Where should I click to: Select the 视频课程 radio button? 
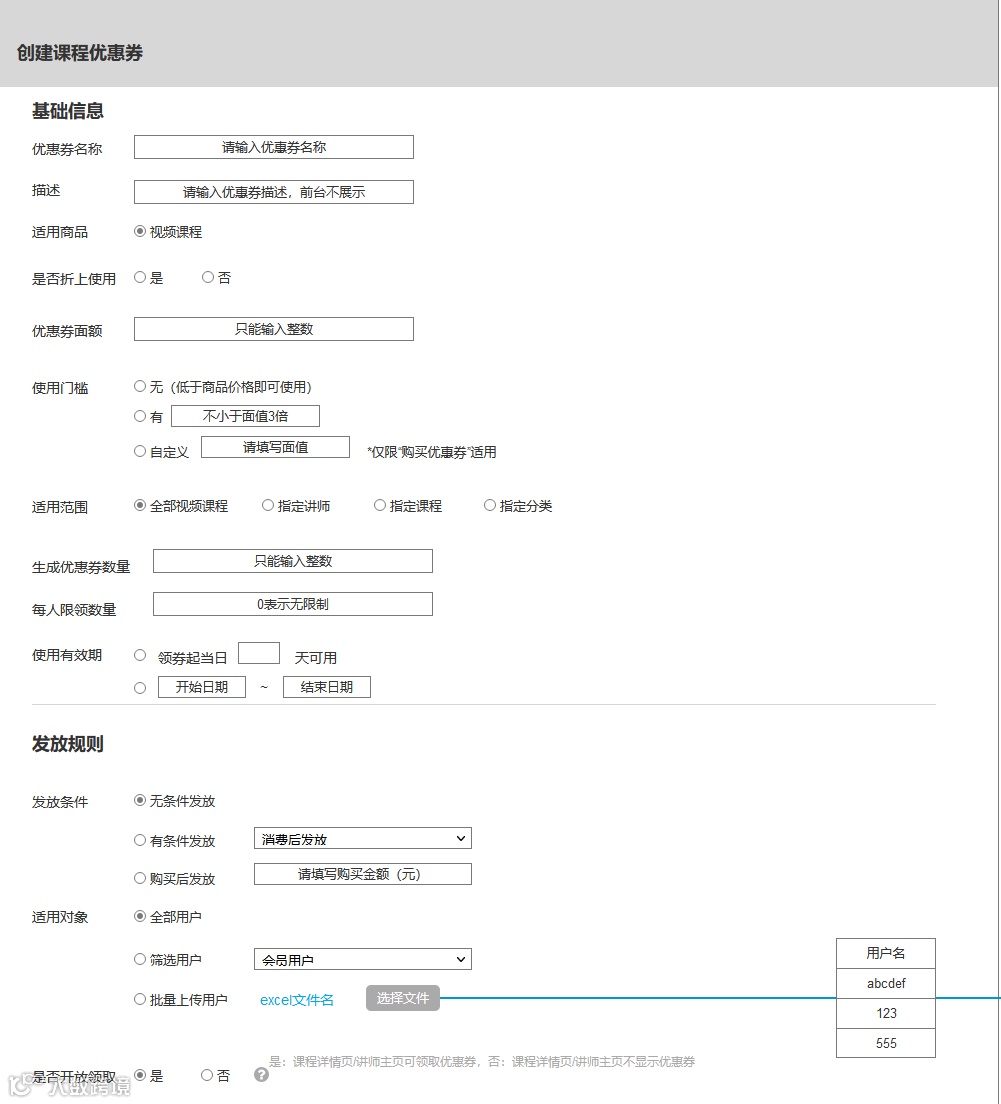pyautogui.click(x=139, y=231)
